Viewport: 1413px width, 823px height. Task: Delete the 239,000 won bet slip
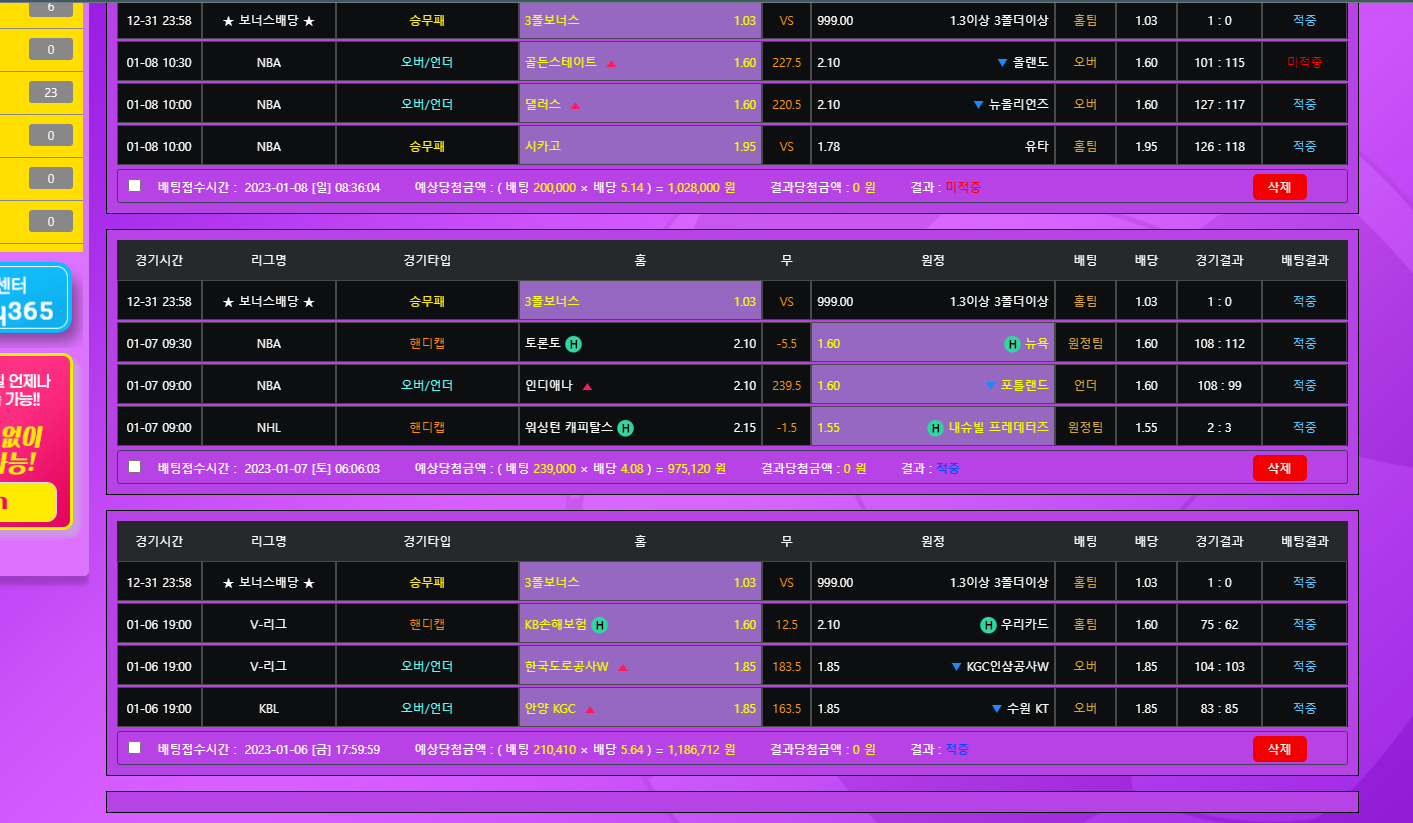(1279, 467)
